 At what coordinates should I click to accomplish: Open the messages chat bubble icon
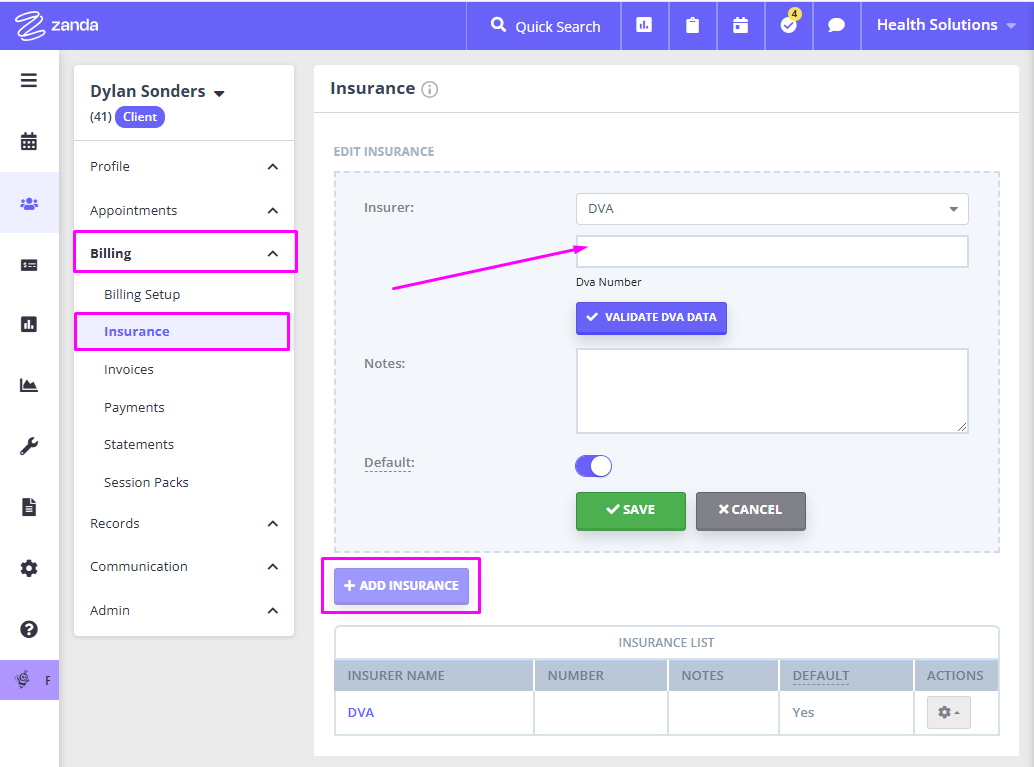(837, 26)
